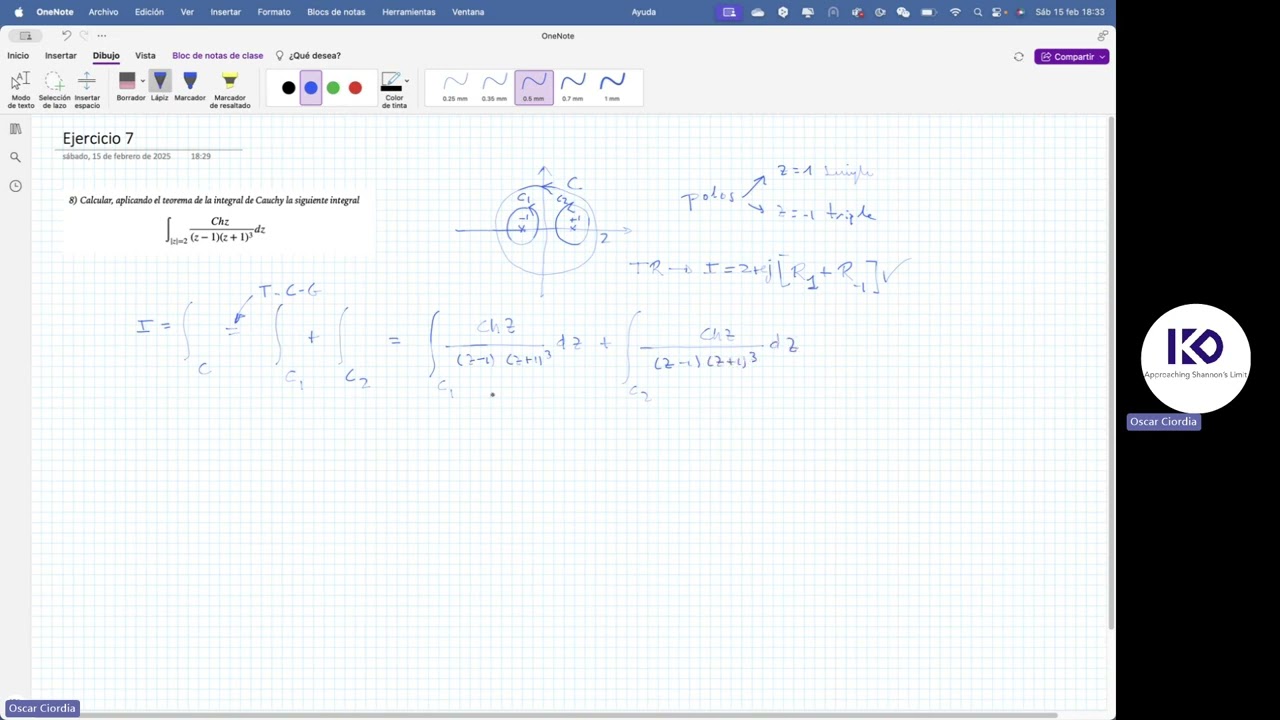This screenshot has height=720, width=1280.
Task: Select the Modo de texto tool
Action: [x=21, y=89]
